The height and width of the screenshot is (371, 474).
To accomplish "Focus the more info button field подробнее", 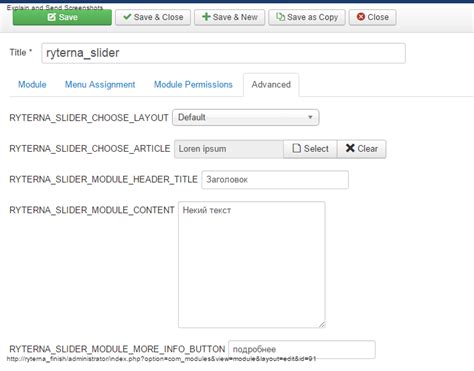I will (x=302, y=349).
